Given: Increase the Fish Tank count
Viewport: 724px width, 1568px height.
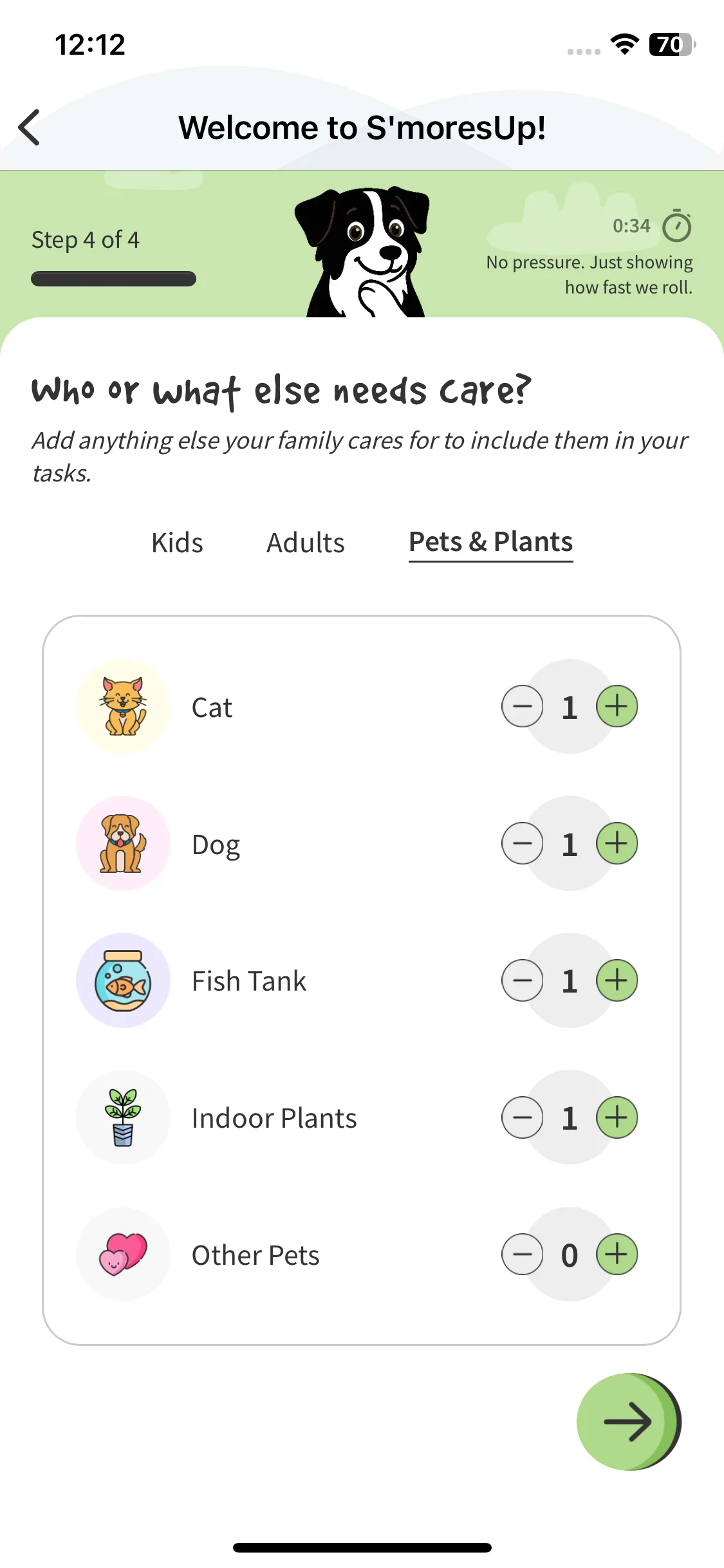Looking at the screenshot, I should click(617, 980).
